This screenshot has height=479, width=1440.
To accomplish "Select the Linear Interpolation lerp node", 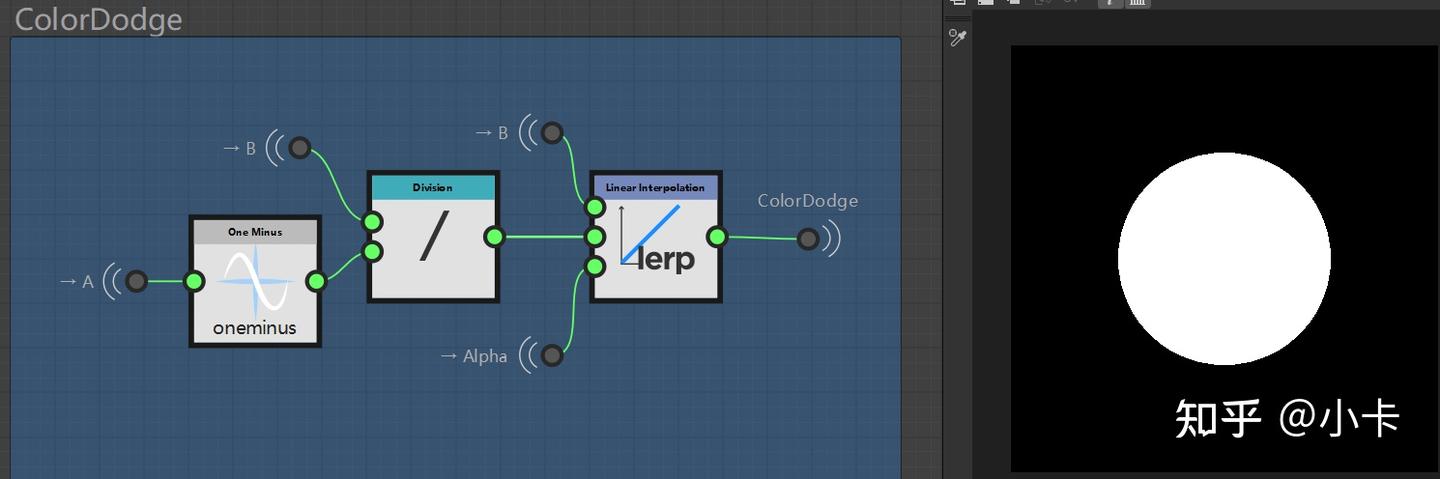I will click(x=656, y=236).
